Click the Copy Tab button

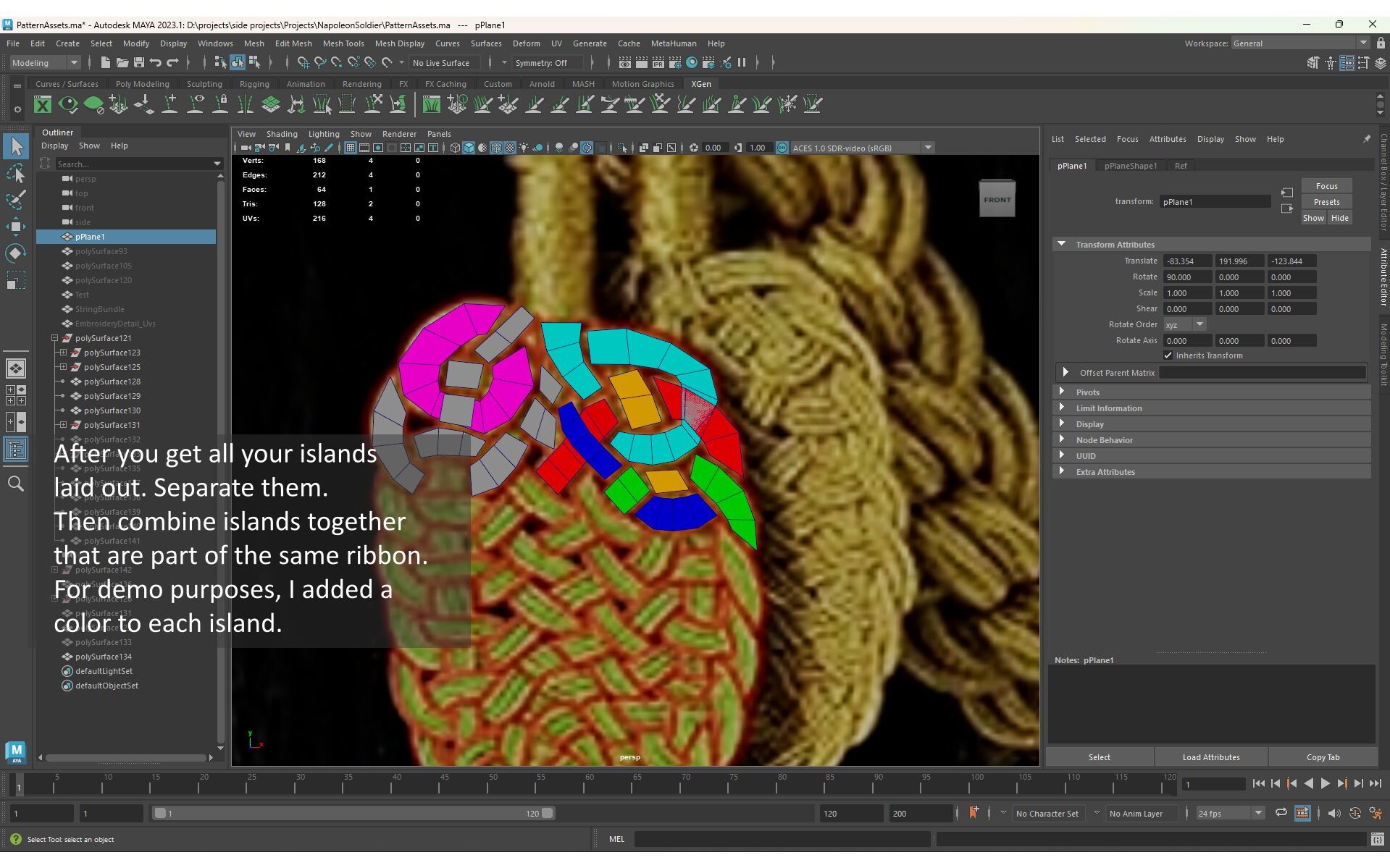tap(1323, 757)
